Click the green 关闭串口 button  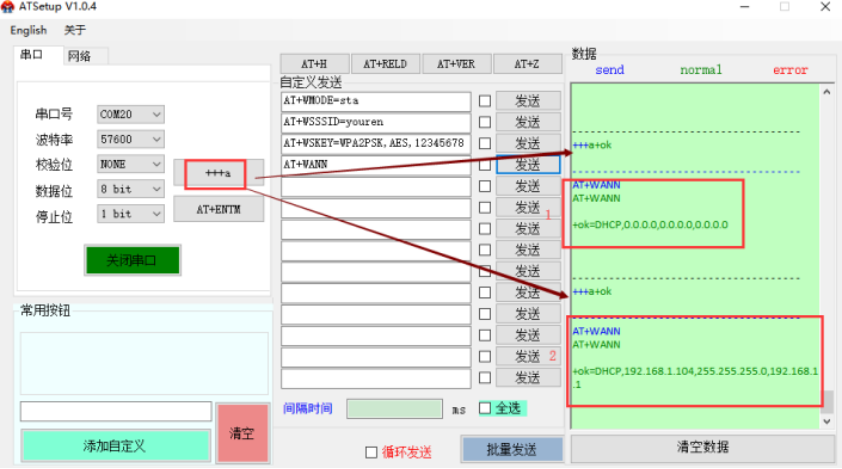click(132, 261)
